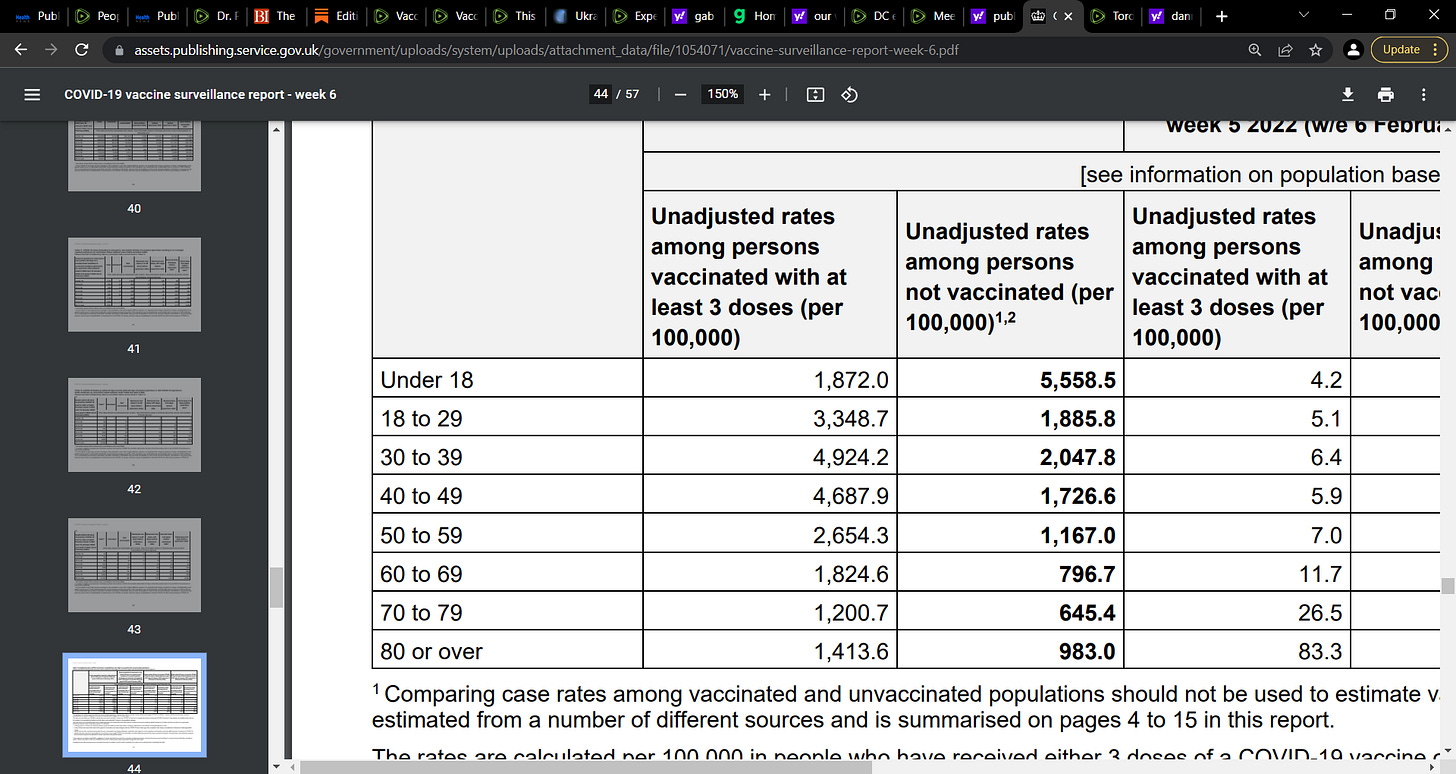Switch to the 'Hon' tab
The height and width of the screenshot is (774, 1456).
(754, 16)
